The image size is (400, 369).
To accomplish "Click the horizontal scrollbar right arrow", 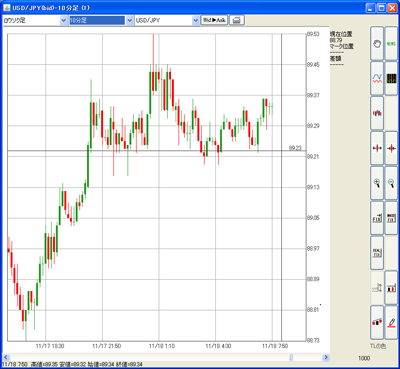I will [x=326, y=357].
